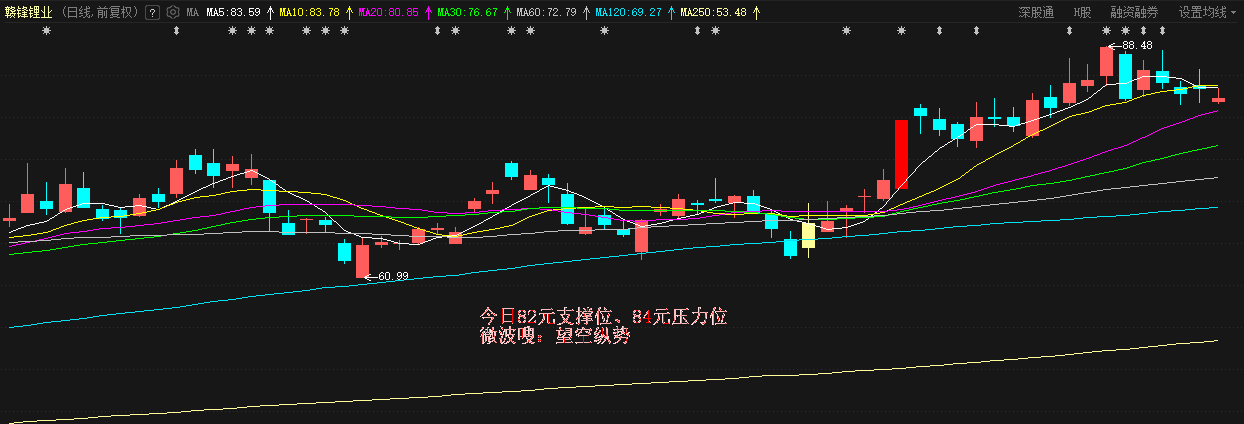Open the leftmost double-arrow event marker
Viewport: 1244px width, 424px height.
[176, 31]
